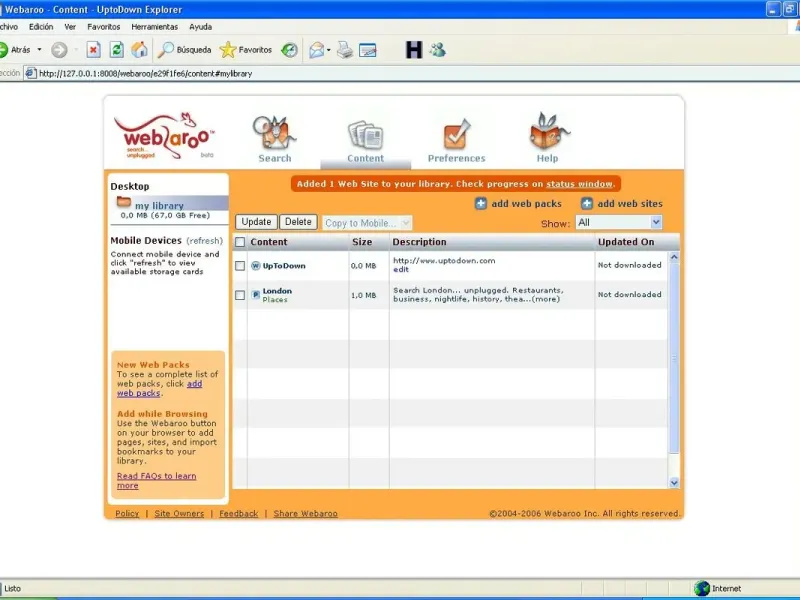Open the Site Owners footer link
Image resolution: width=800 pixels, height=600 pixels.
(x=179, y=513)
